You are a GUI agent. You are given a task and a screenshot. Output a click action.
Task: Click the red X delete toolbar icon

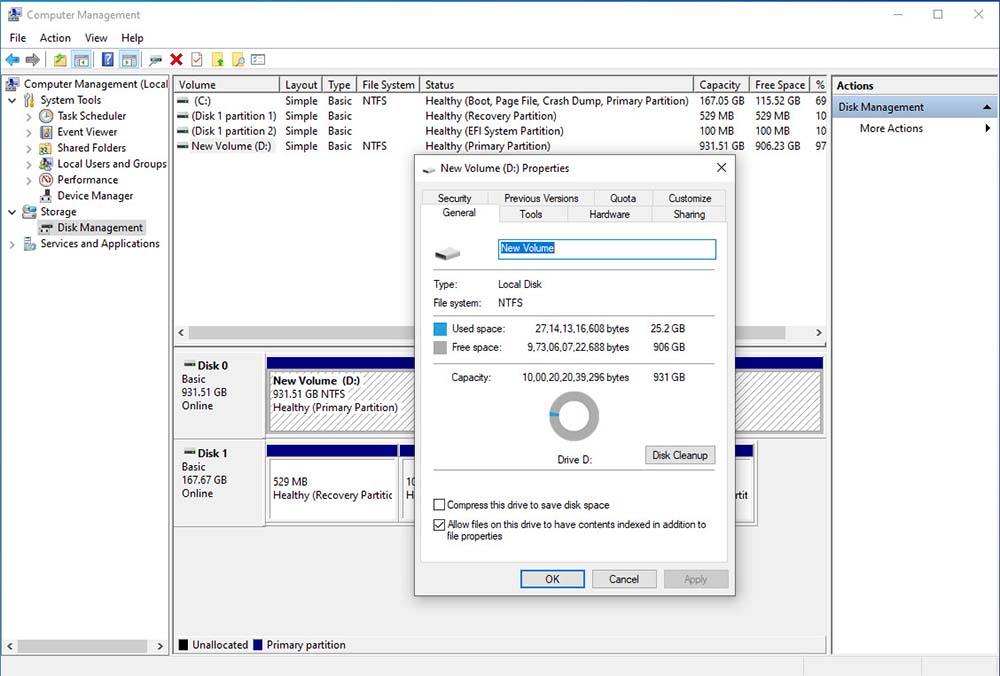pos(176,60)
